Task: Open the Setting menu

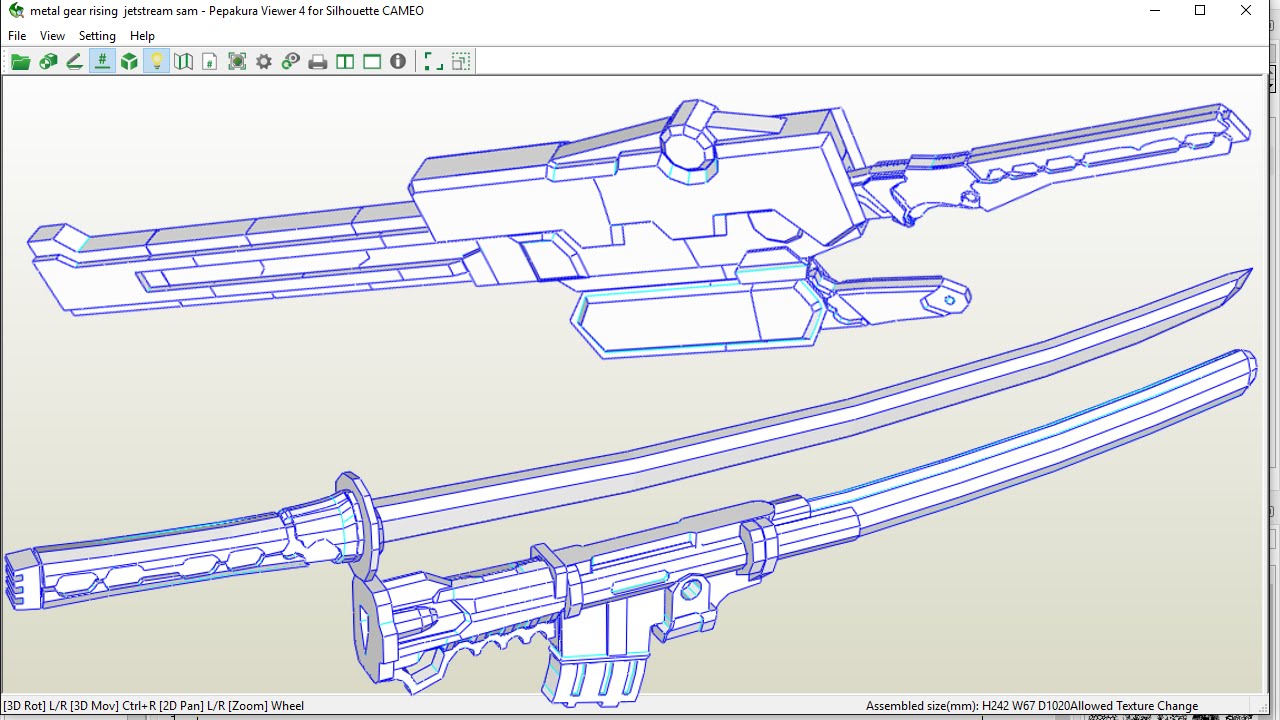Action: [x=97, y=36]
